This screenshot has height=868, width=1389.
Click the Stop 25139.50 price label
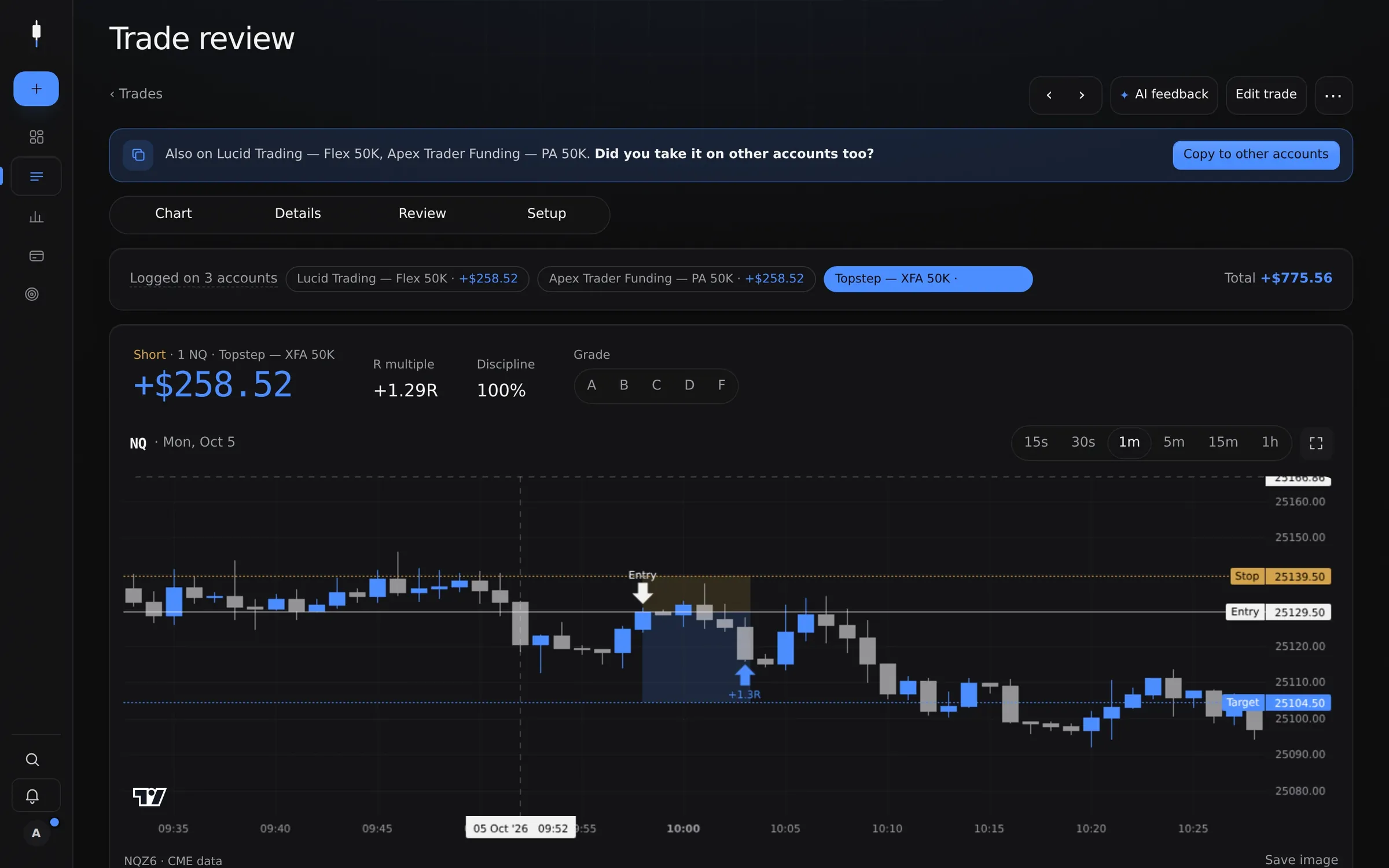(x=1281, y=576)
